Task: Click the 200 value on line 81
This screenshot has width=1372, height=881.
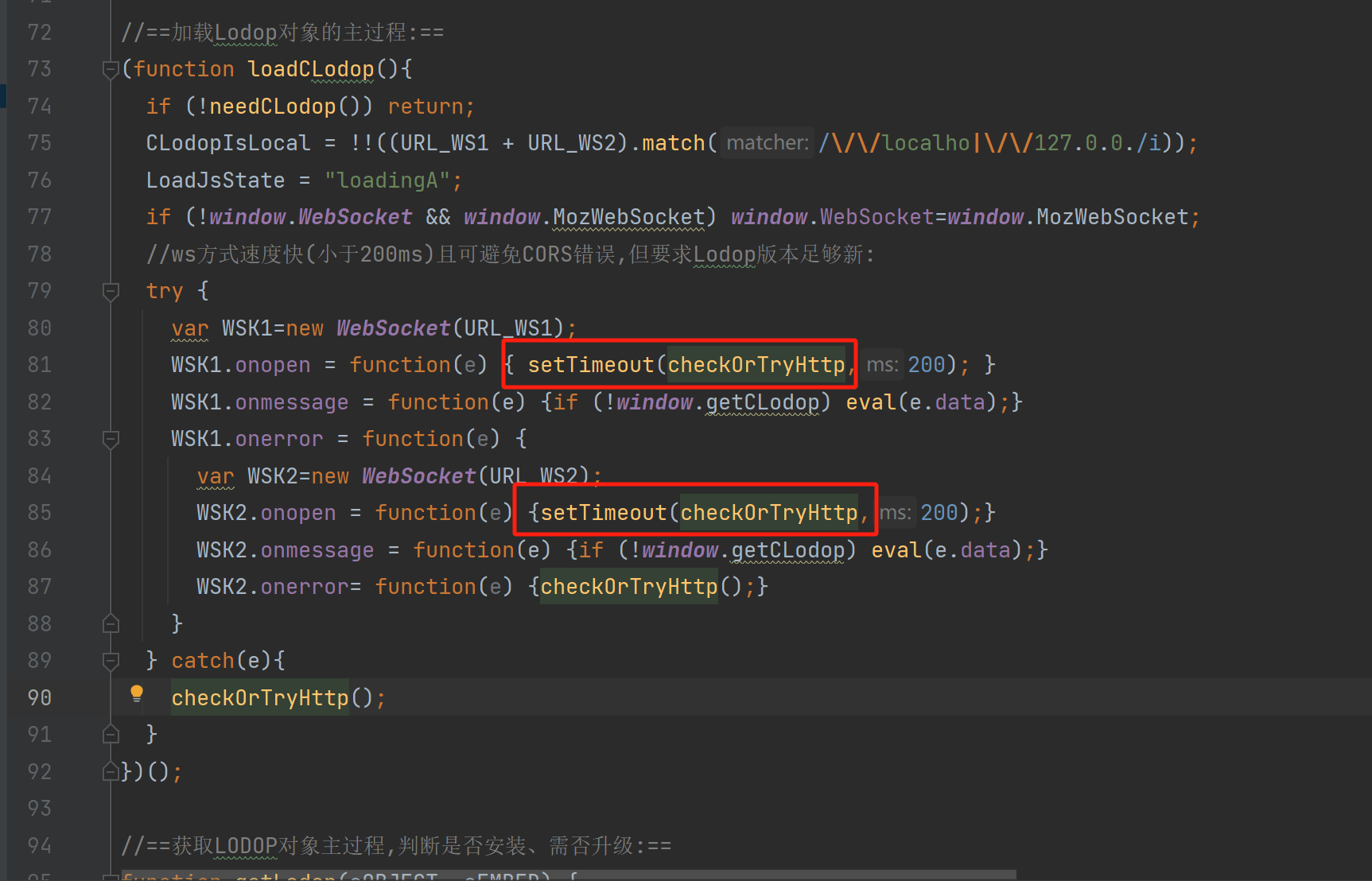Action: 927,365
